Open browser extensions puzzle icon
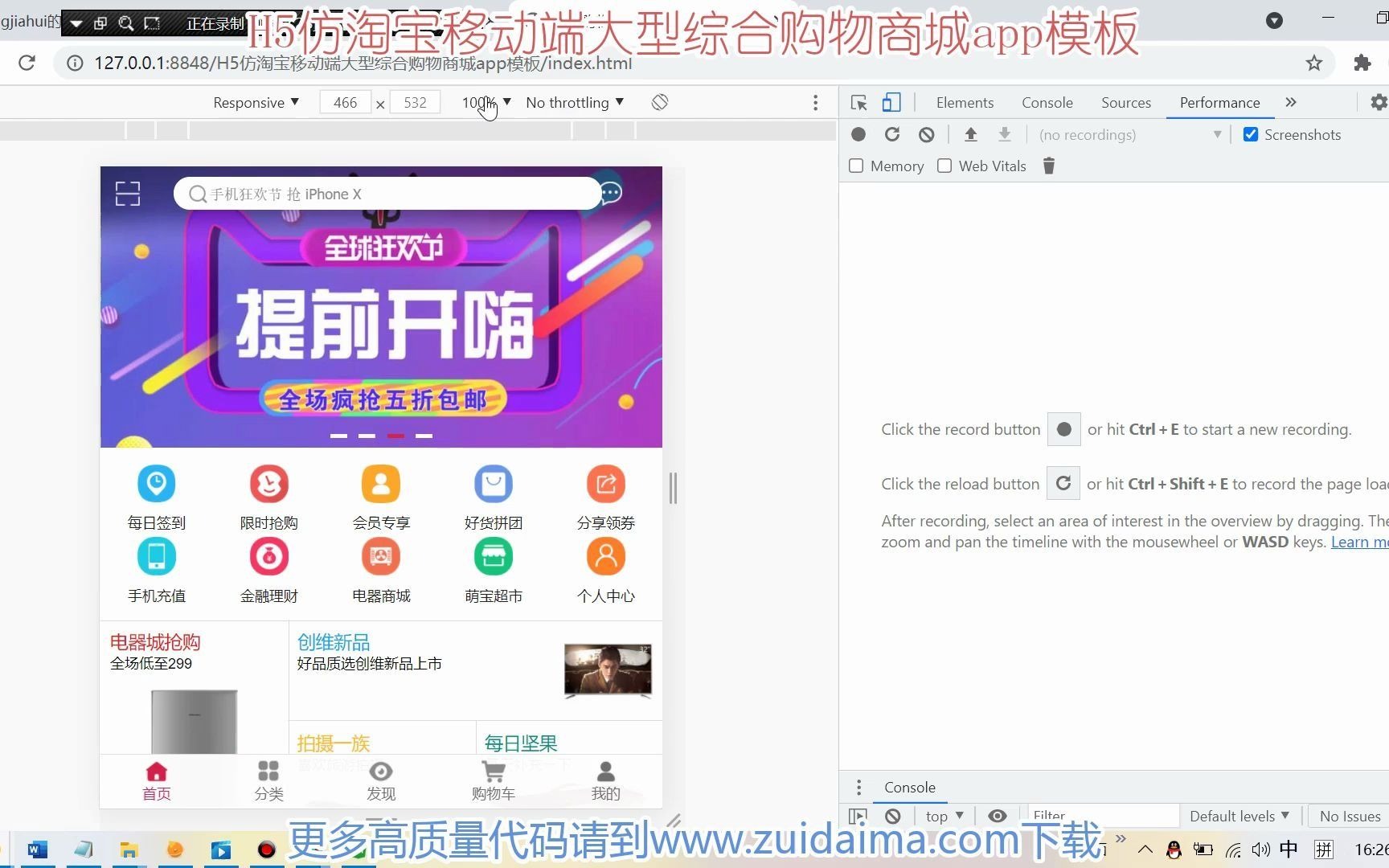Viewport: 1389px width, 868px height. click(x=1362, y=63)
